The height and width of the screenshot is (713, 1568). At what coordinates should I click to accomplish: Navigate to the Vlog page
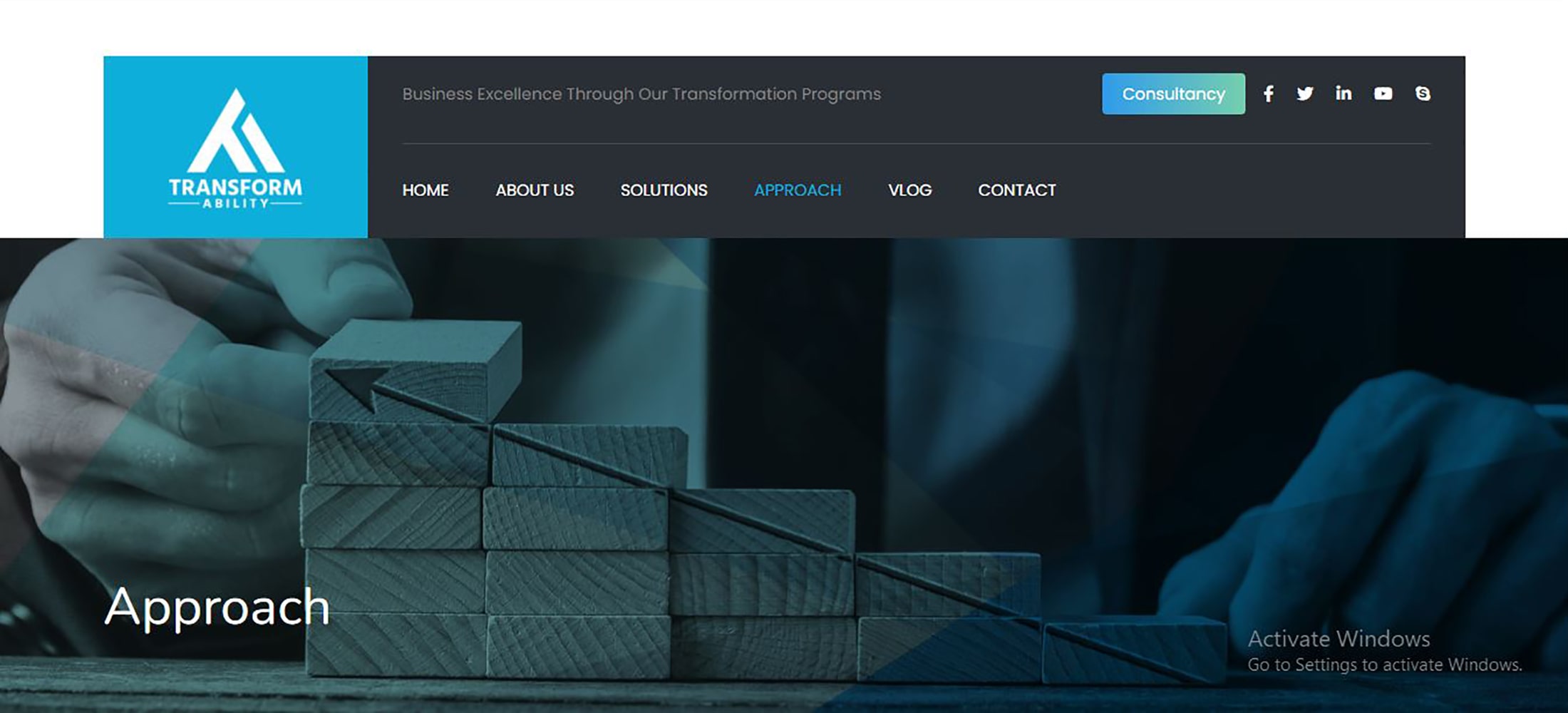(x=909, y=190)
